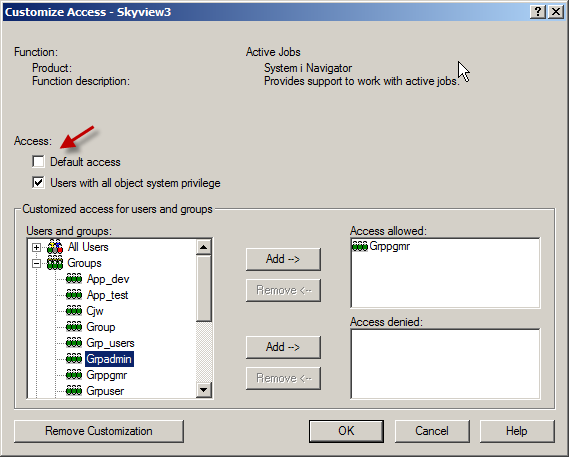Viewport: 569px width, 457px height.
Task: Click the Grp_users group icon
Action: [74, 343]
